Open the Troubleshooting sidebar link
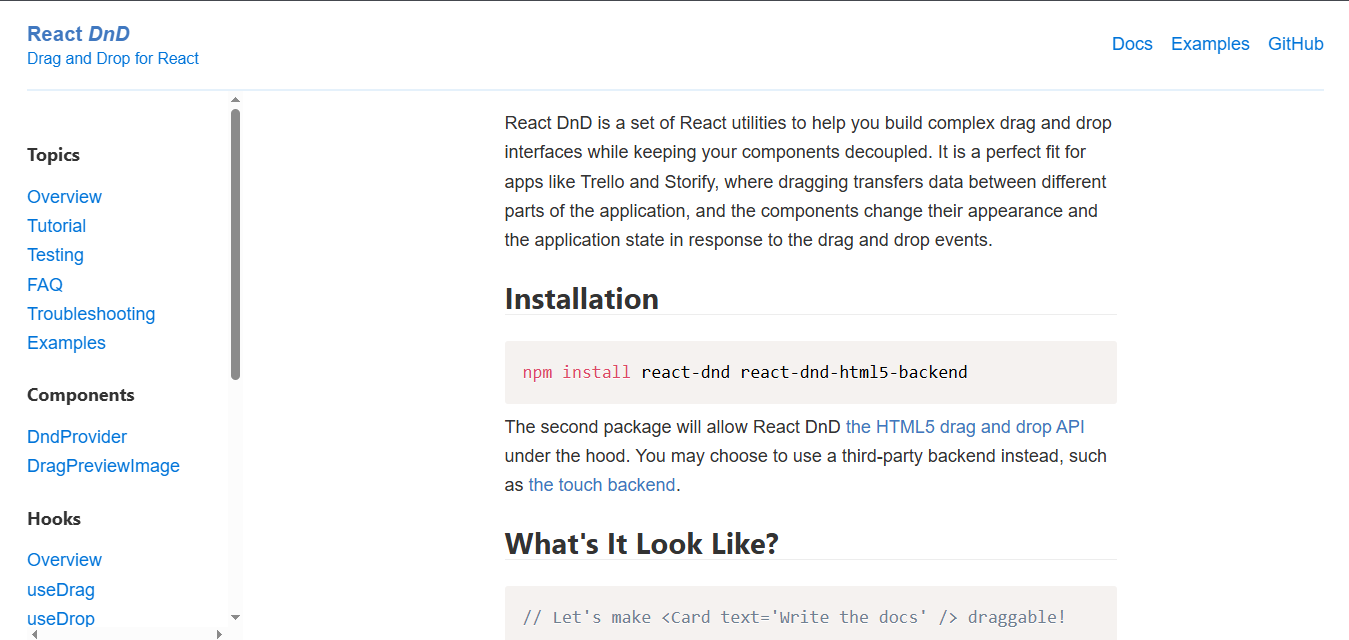 [x=91, y=314]
